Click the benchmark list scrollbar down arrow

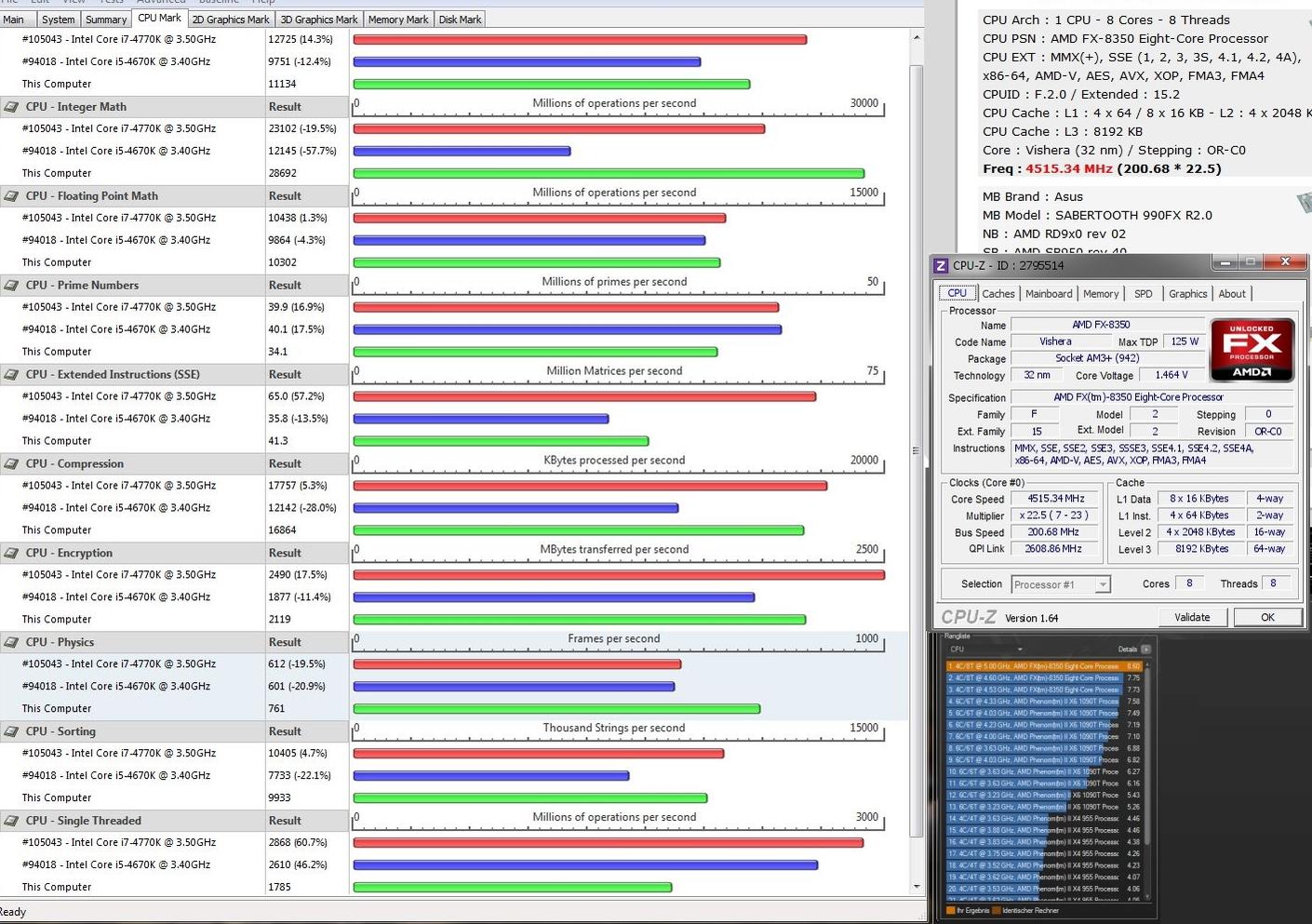[917, 887]
